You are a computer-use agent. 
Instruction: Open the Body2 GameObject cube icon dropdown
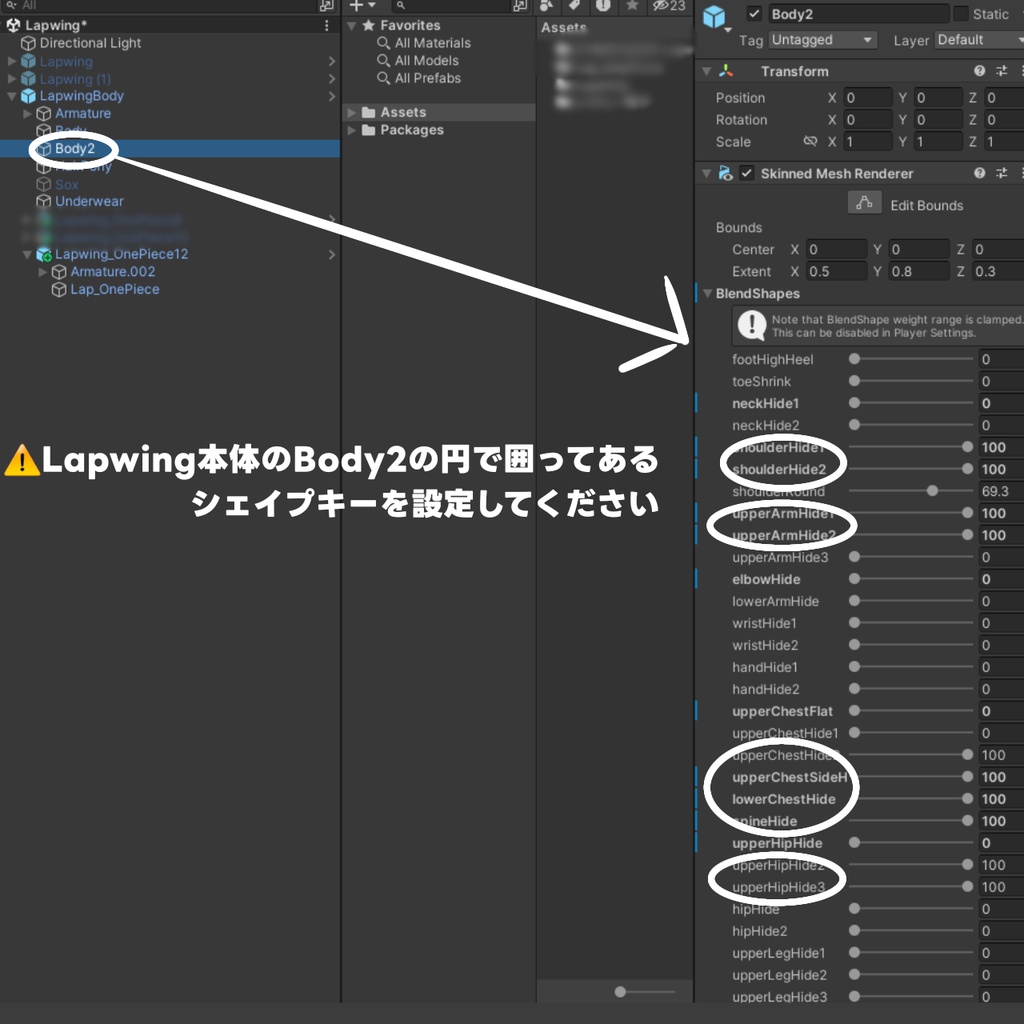click(716, 19)
